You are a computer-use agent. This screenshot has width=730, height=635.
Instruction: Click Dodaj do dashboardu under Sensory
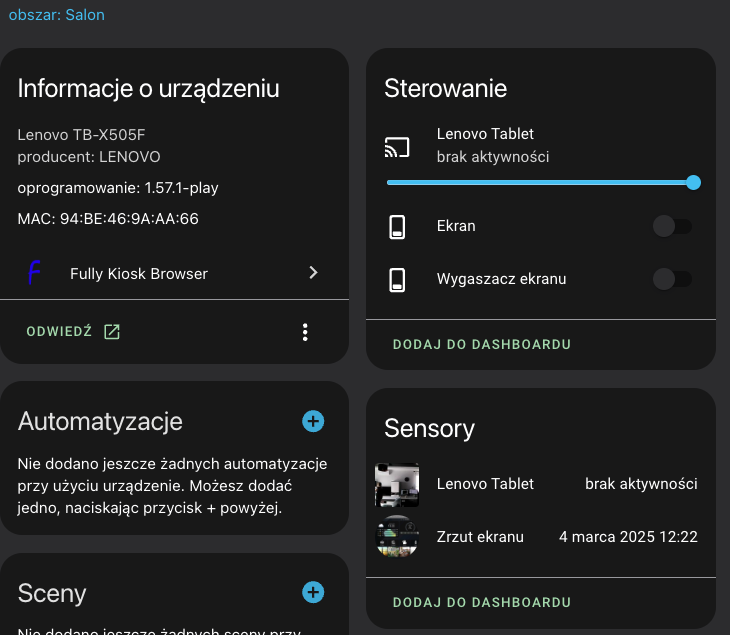[481, 602]
